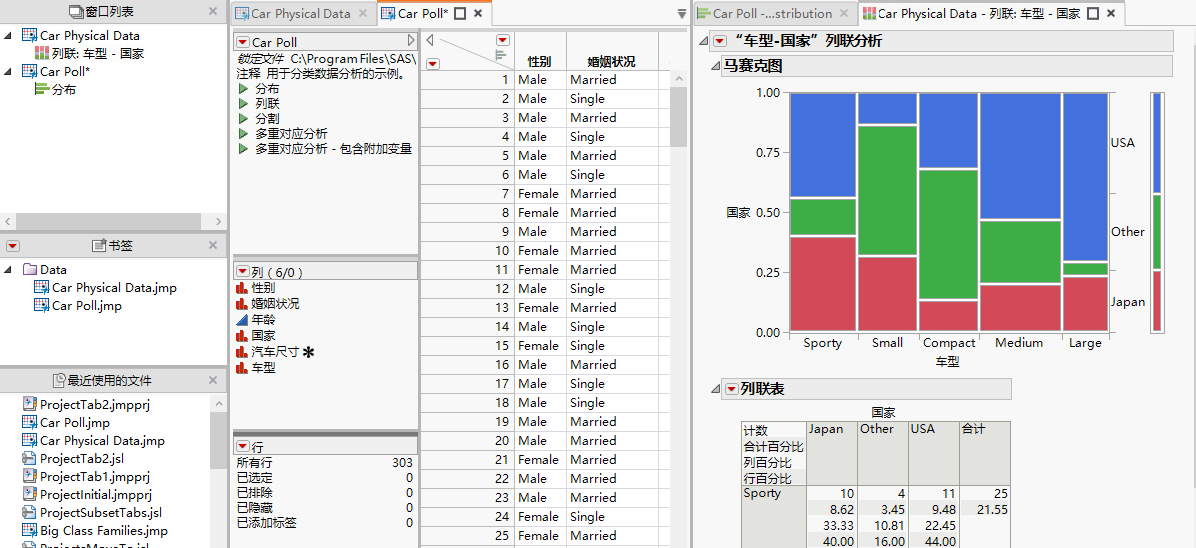Screen dimensions: 1196x548
Task: Click the blue USA segment of Sporty bar
Action: [x=823, y=145]
